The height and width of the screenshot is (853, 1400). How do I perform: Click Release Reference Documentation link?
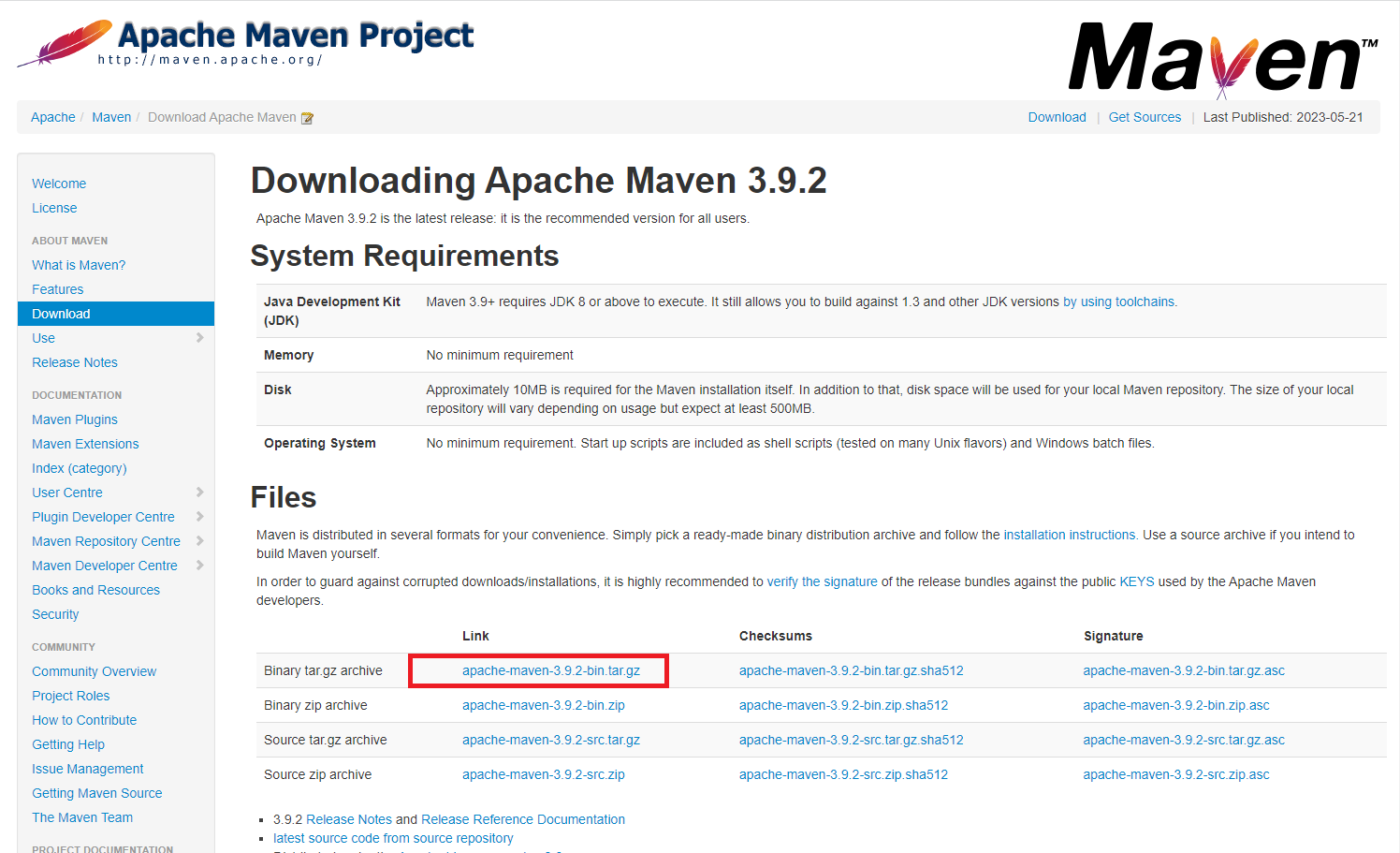523,819
